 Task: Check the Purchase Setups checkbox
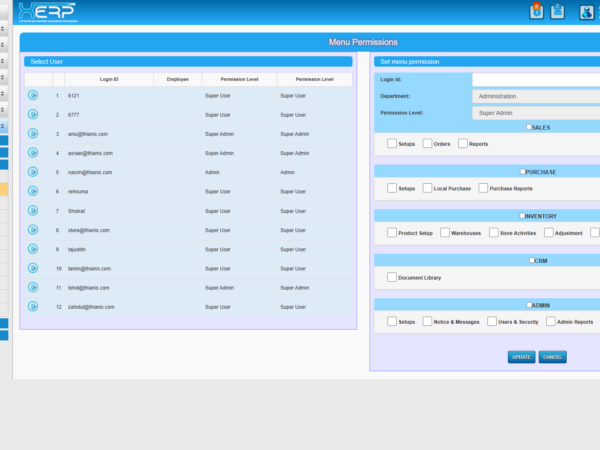click(392, 188)
